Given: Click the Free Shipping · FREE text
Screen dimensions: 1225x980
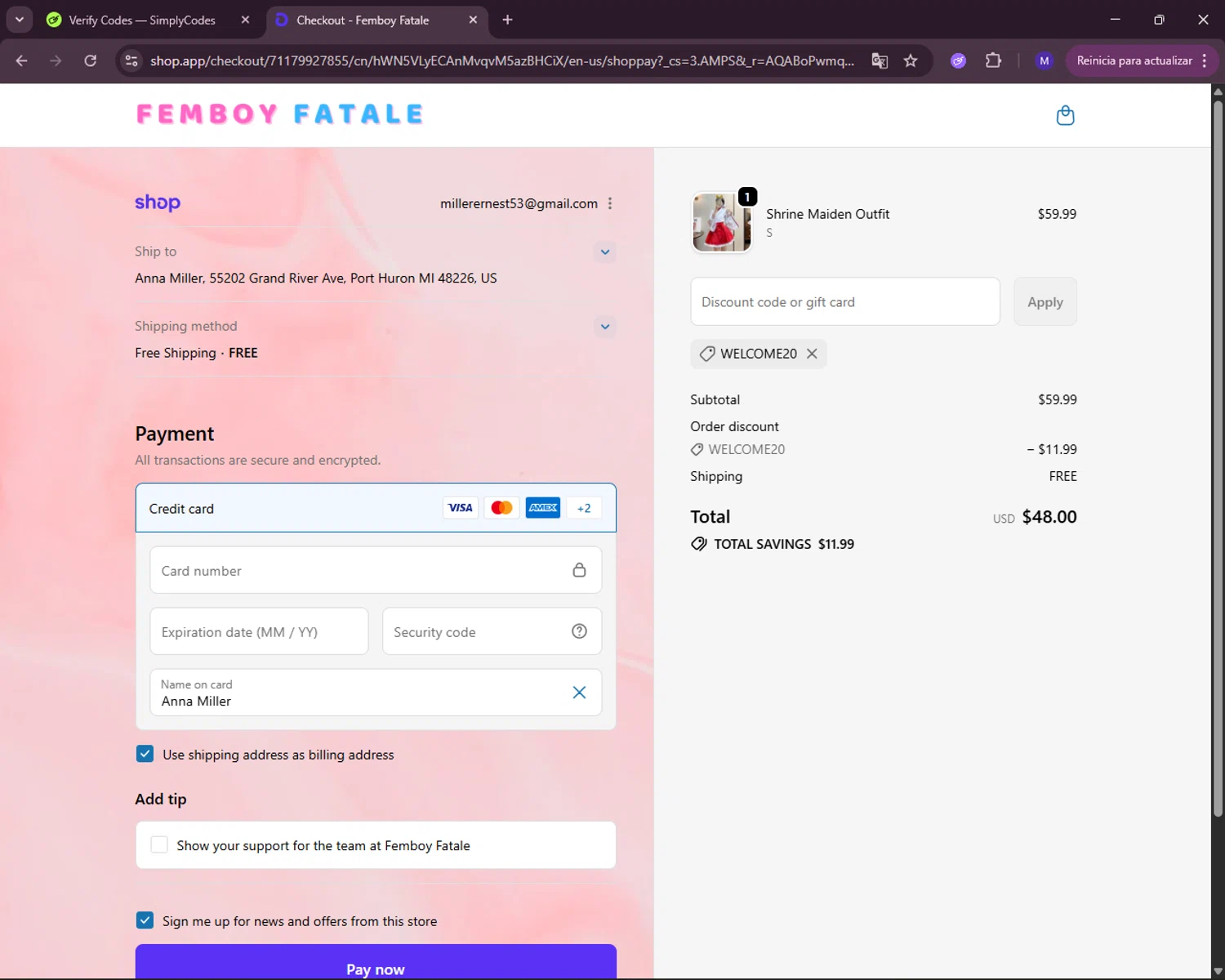Looking at the screenshot, I should click(196, 353).
